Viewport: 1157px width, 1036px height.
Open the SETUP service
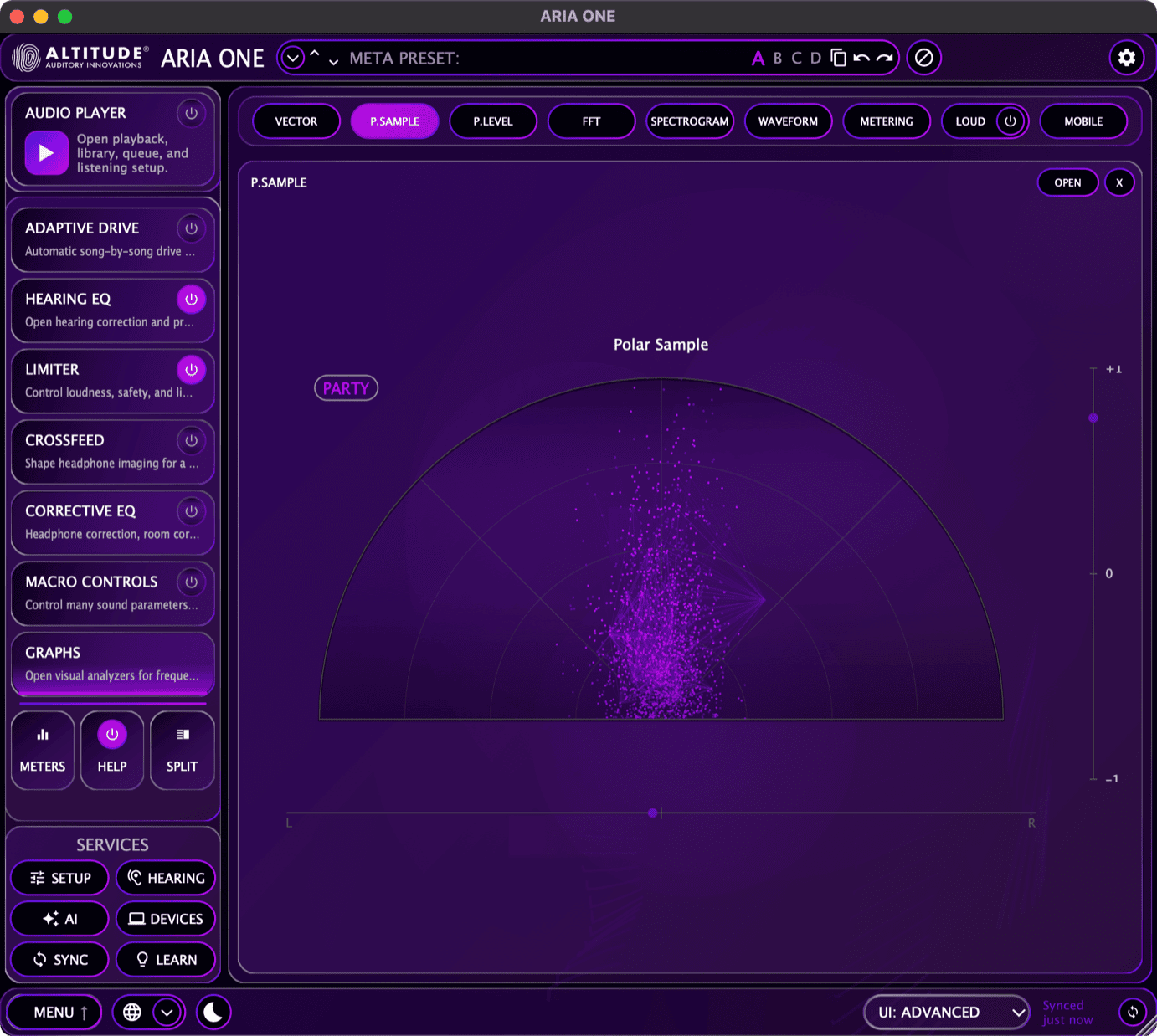59,878
